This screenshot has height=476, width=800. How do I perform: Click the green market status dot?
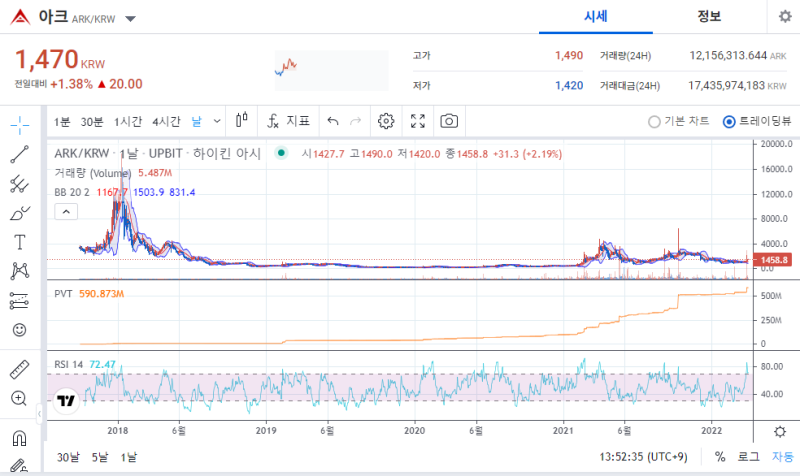[x=281, y=153]
